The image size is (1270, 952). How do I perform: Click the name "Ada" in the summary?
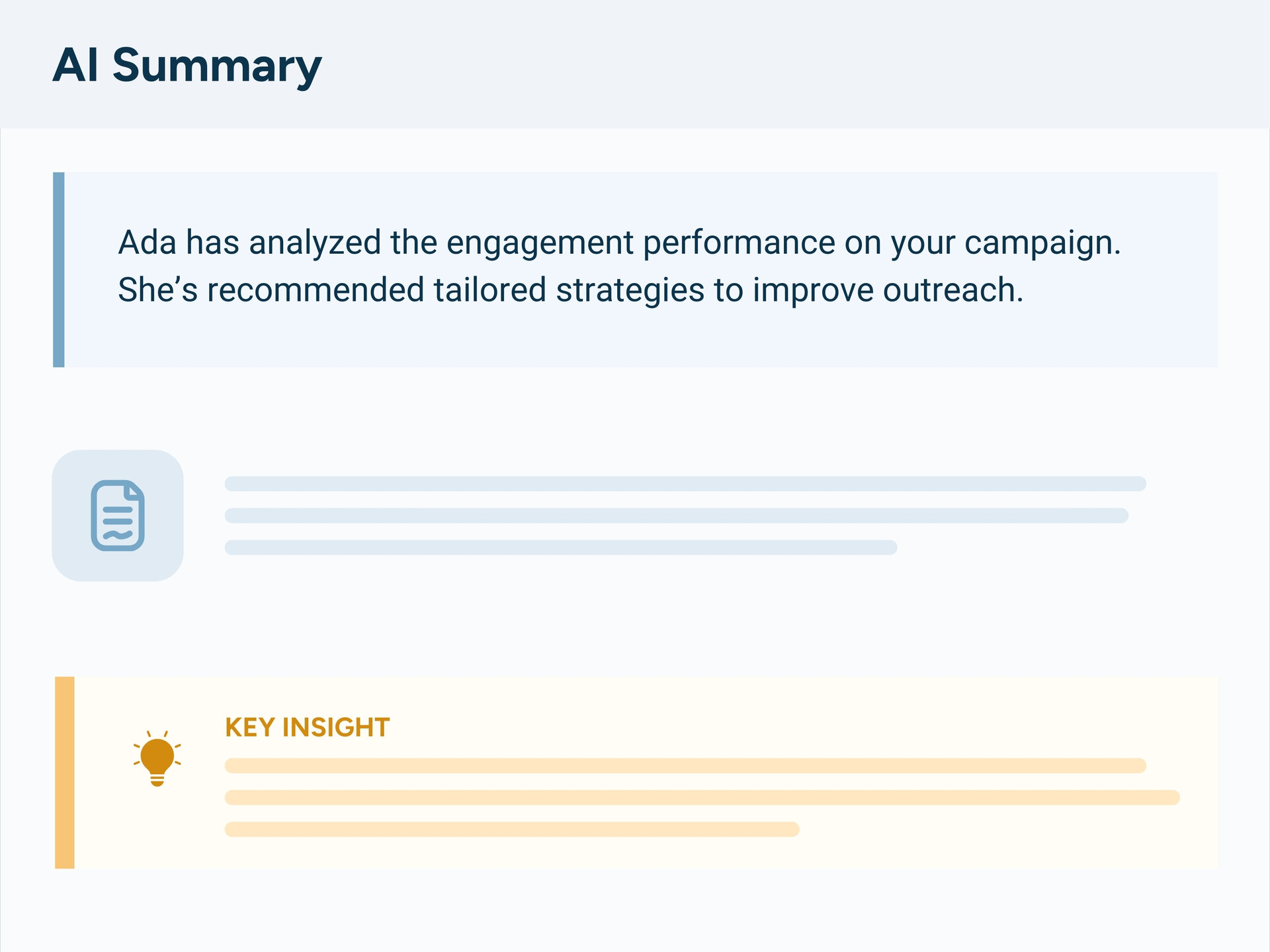(147, 242)
